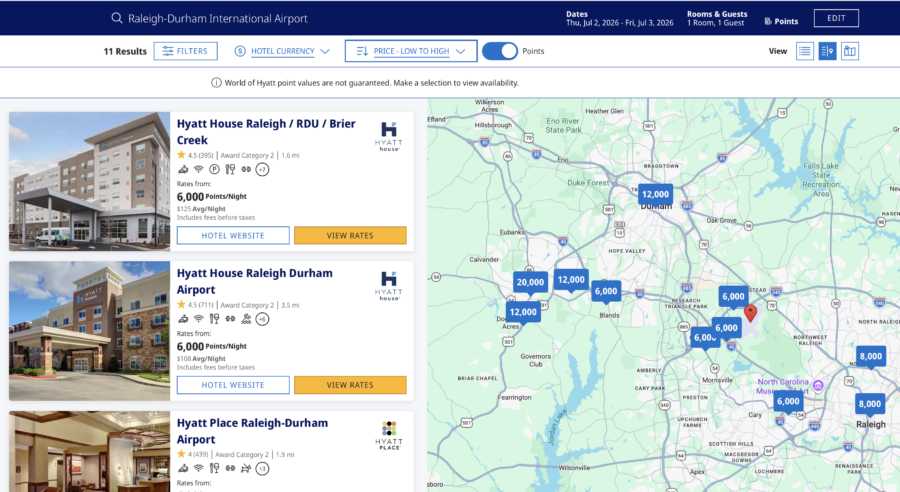Click fitness dumbbell icon for Brier Creek hotel

(246, 169)
